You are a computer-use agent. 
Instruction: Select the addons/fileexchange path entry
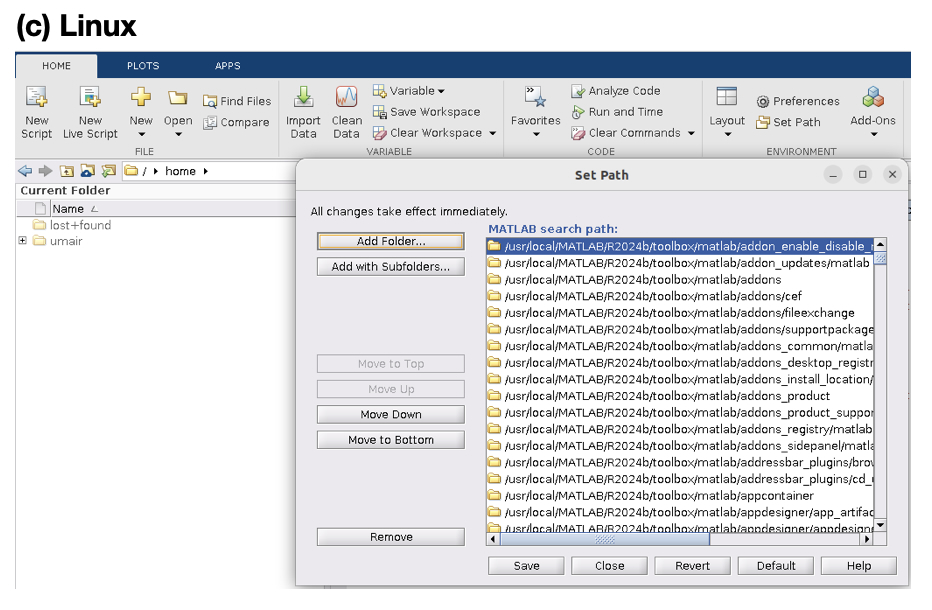680,313
